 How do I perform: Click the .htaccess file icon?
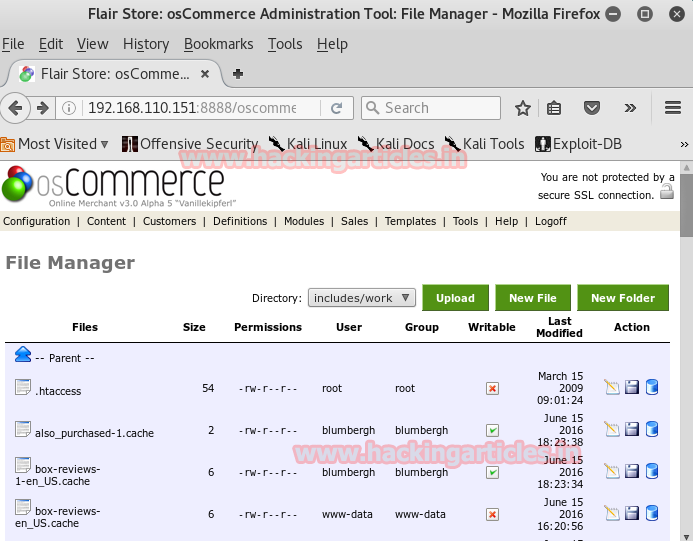[x=23, y=387]
